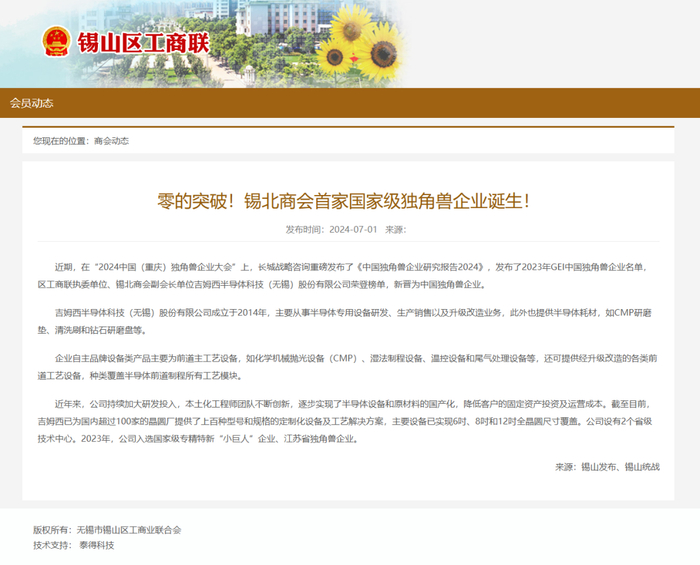Viewport: 700px width, 565px height.
Task: Click the paragraph starting with 近期，在
Action: (343, 275)
